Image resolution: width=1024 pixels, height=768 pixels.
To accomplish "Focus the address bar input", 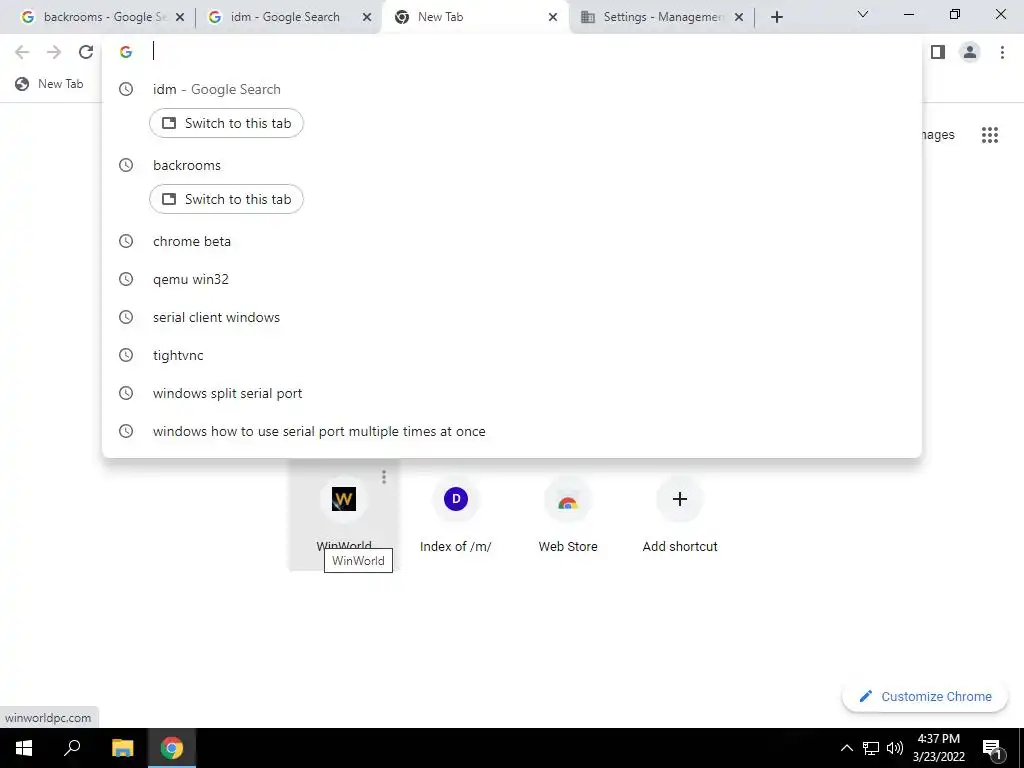I will [509, 52].
